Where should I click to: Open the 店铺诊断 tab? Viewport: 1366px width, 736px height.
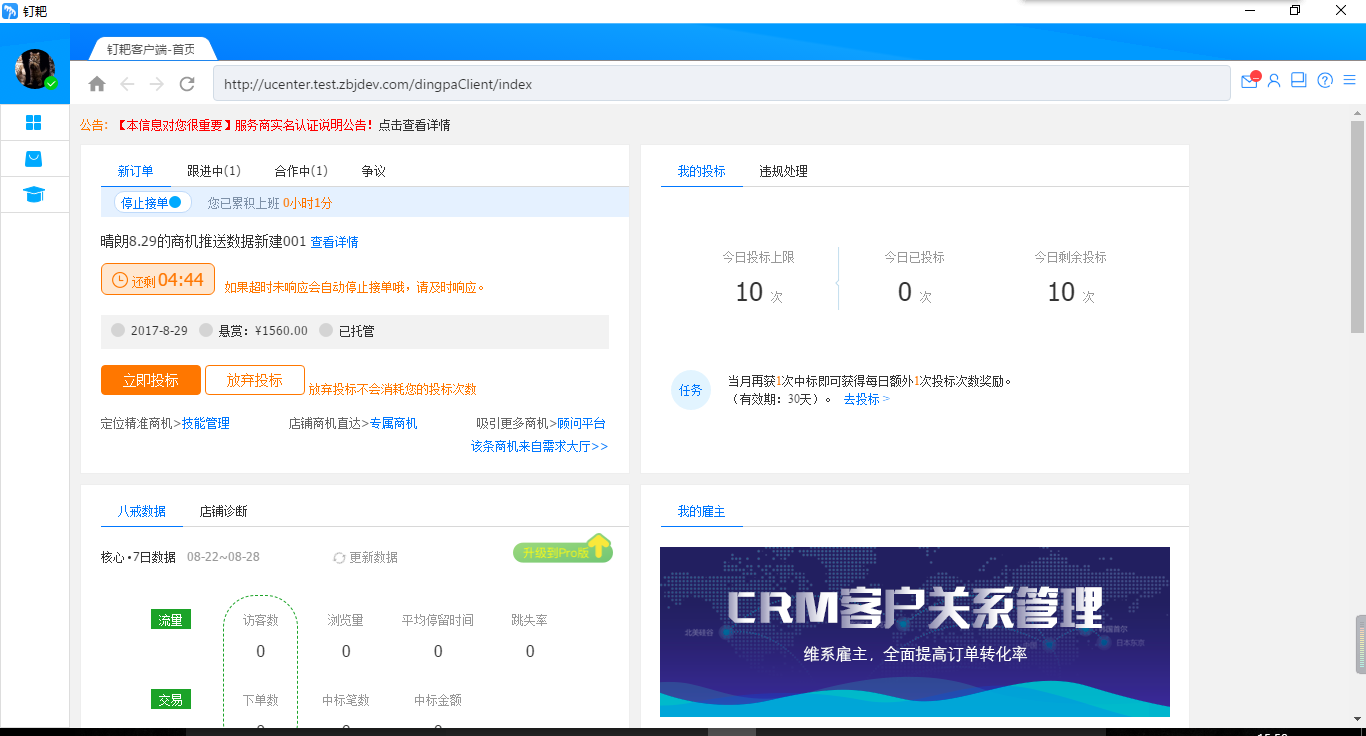[223, 511]
